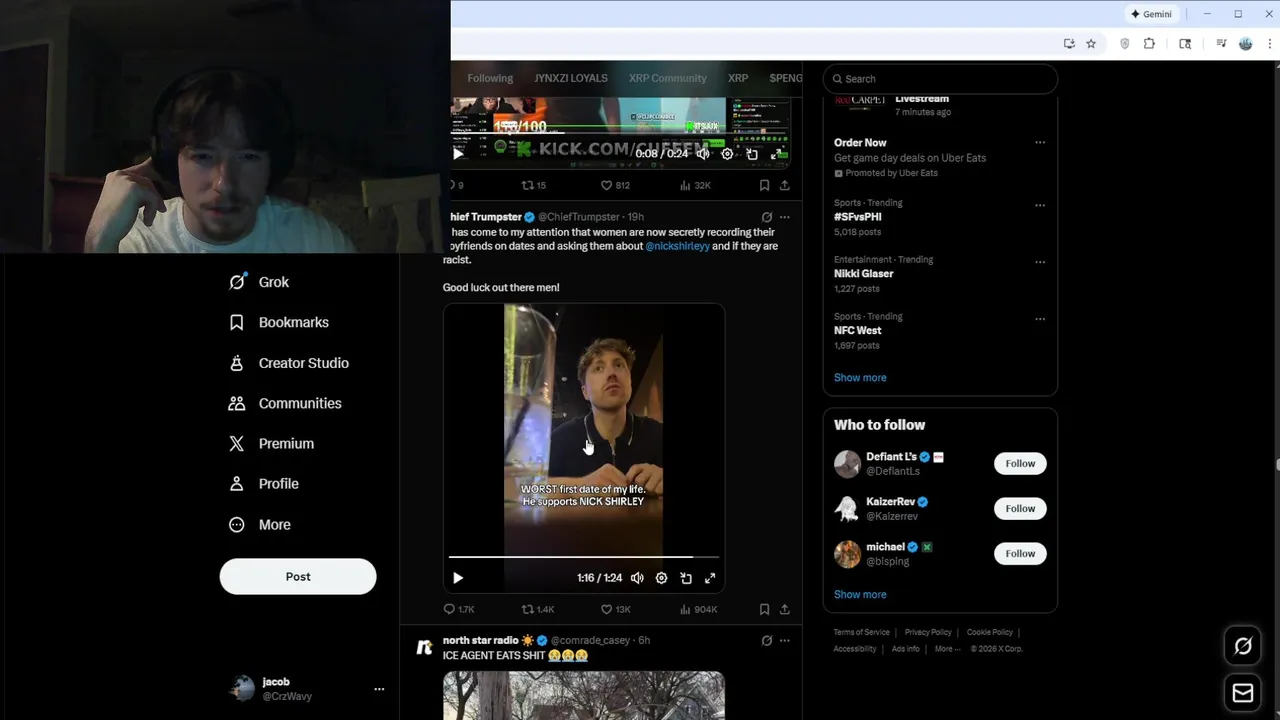Open the Communities page
This screenshot has width=1280, height=720.
coord(285,403)
